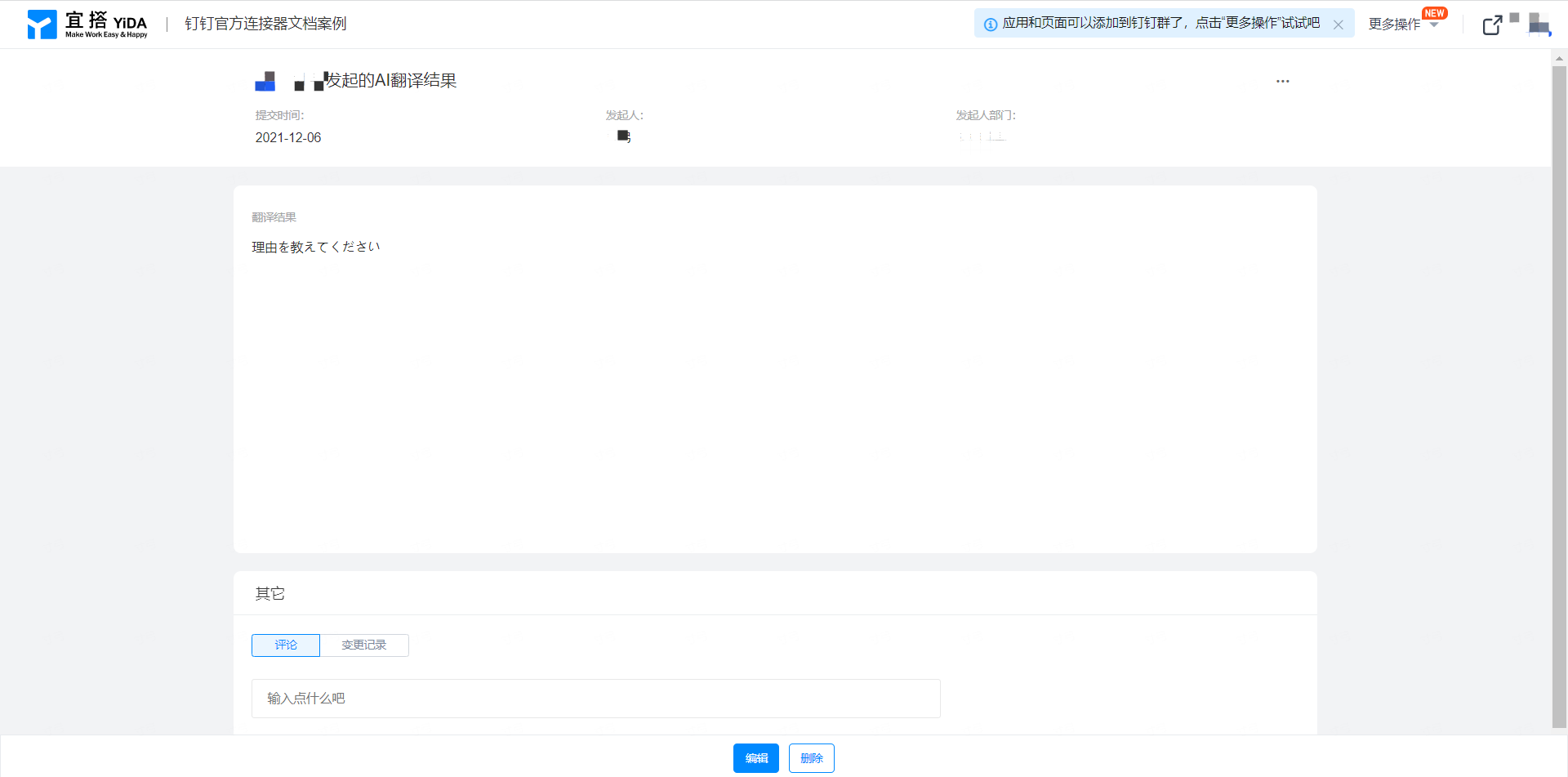
Task: Click the info icon in the notification banner
Action: click(990, 25)
